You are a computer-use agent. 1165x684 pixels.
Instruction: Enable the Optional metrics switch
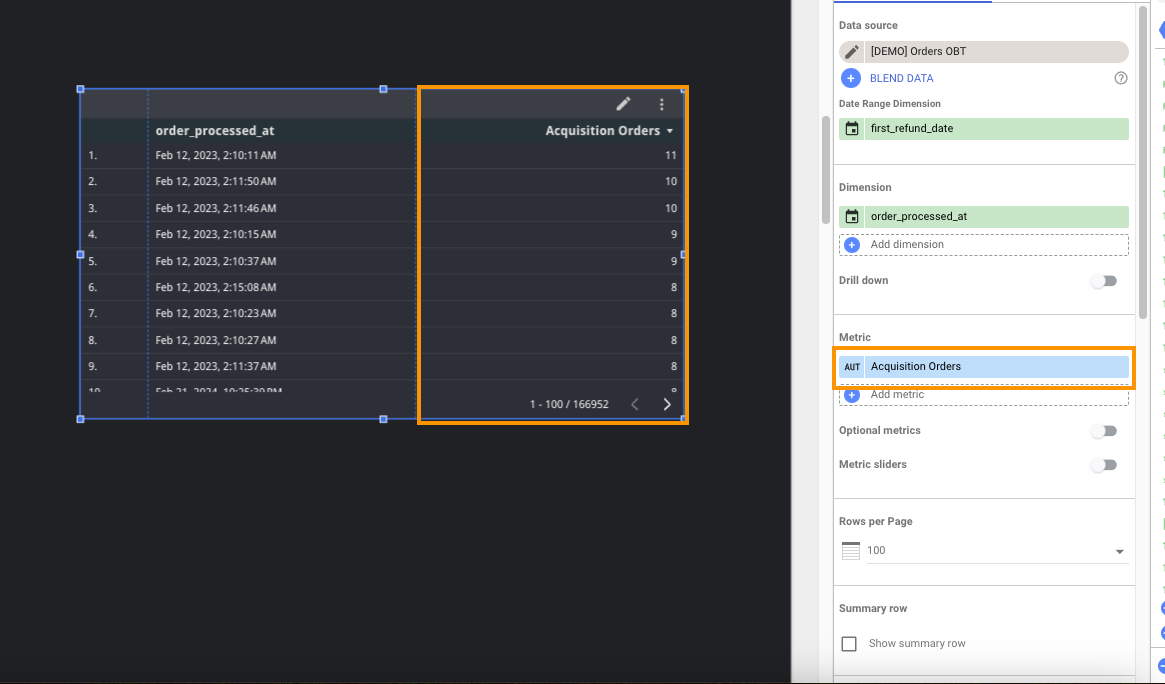click(x=1103, y=431)
